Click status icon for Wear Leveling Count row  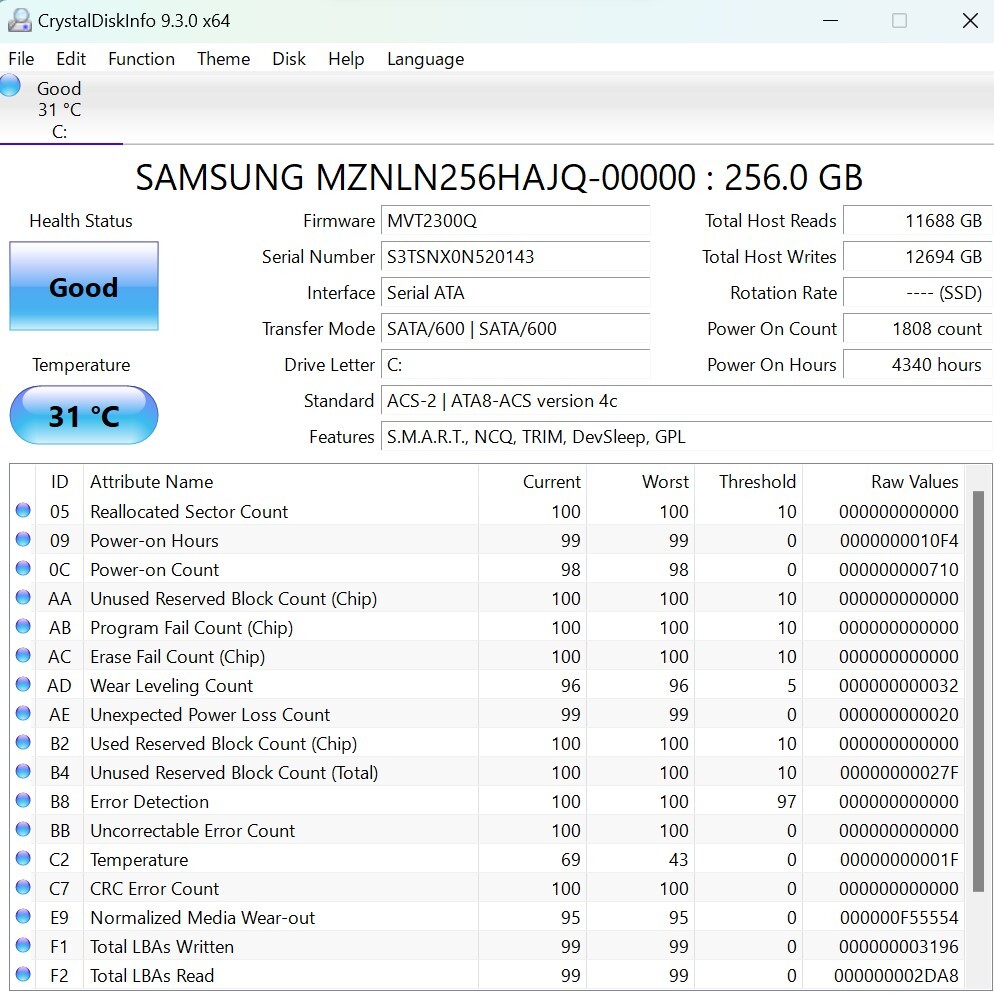click(x=23, y=685)
